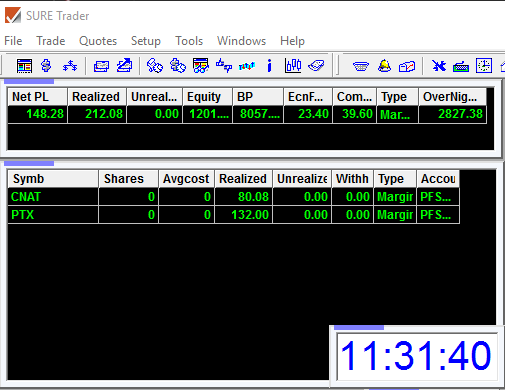Open the colored table window icon
Screen dimensions: 505x390
pos(24,66)
